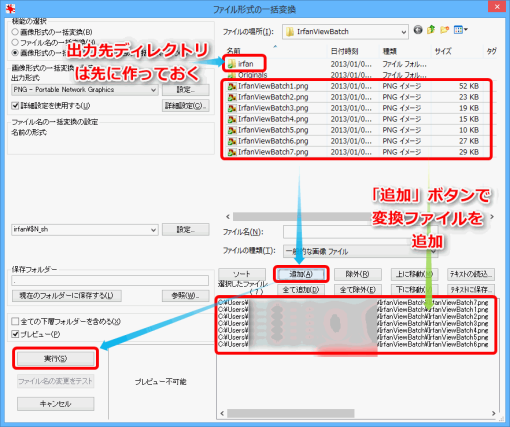Open the irfan¥$N_sh name pattern dropdown

pos(84,230)
